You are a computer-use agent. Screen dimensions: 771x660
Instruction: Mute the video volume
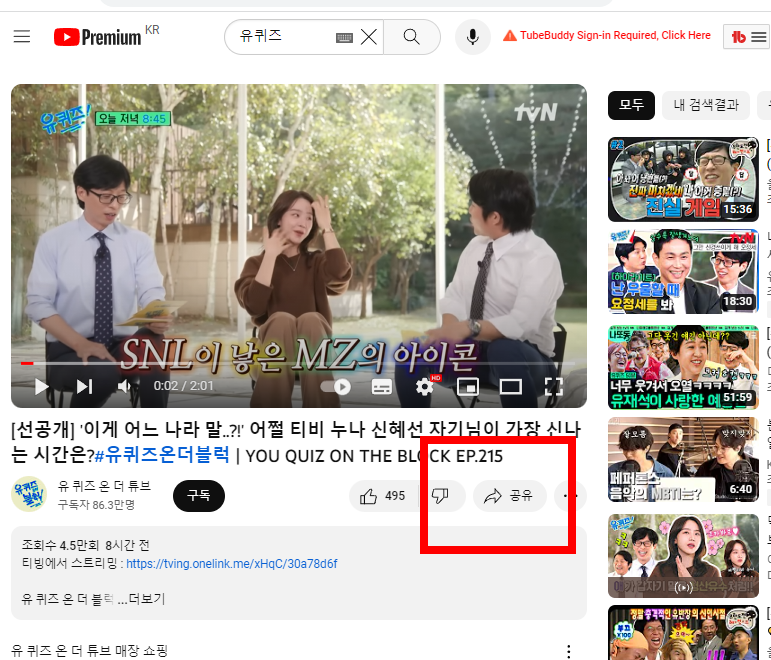click(125, 387)
